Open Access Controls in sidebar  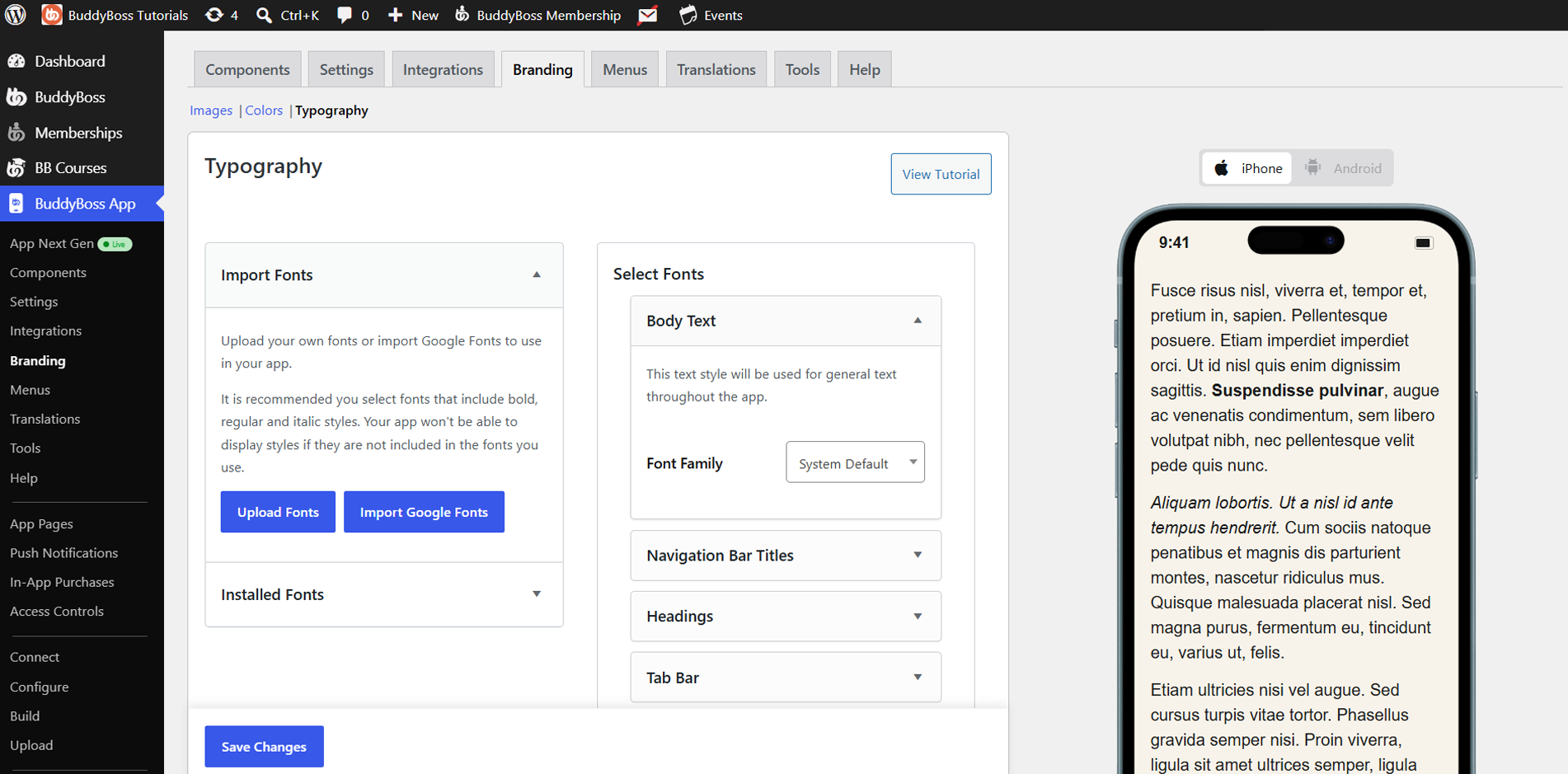coord(57,612)
